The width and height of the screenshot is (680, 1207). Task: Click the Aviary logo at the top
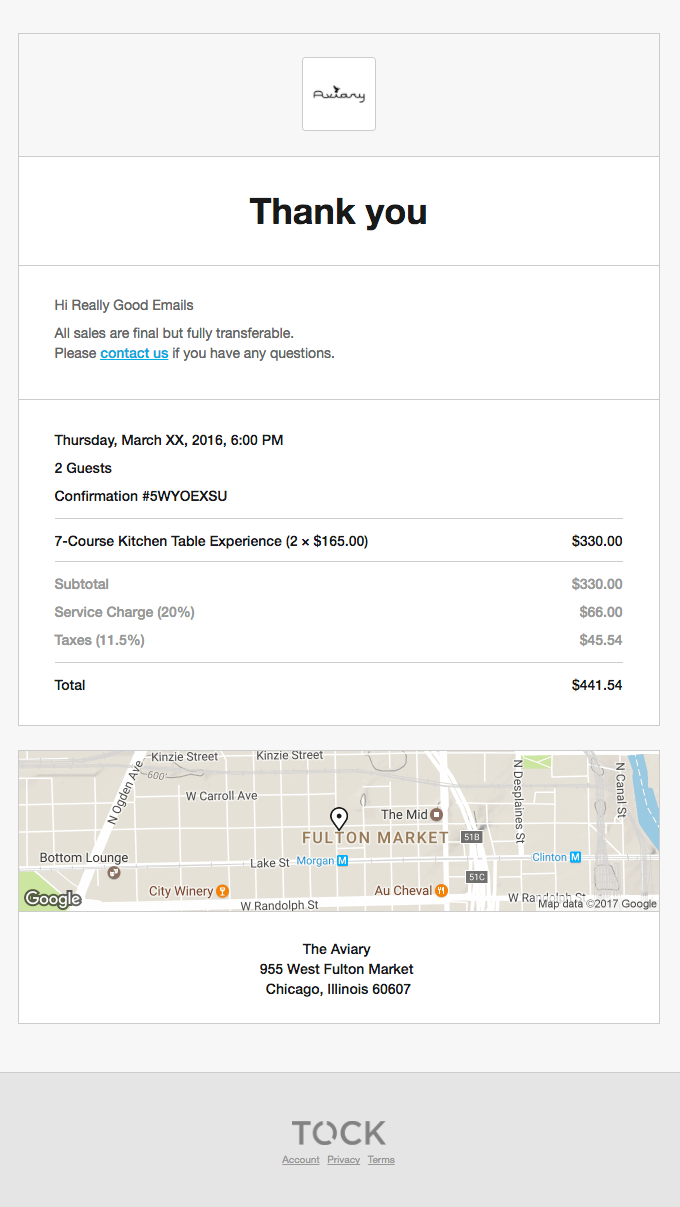pyautogui.click(x=339, y=93)
